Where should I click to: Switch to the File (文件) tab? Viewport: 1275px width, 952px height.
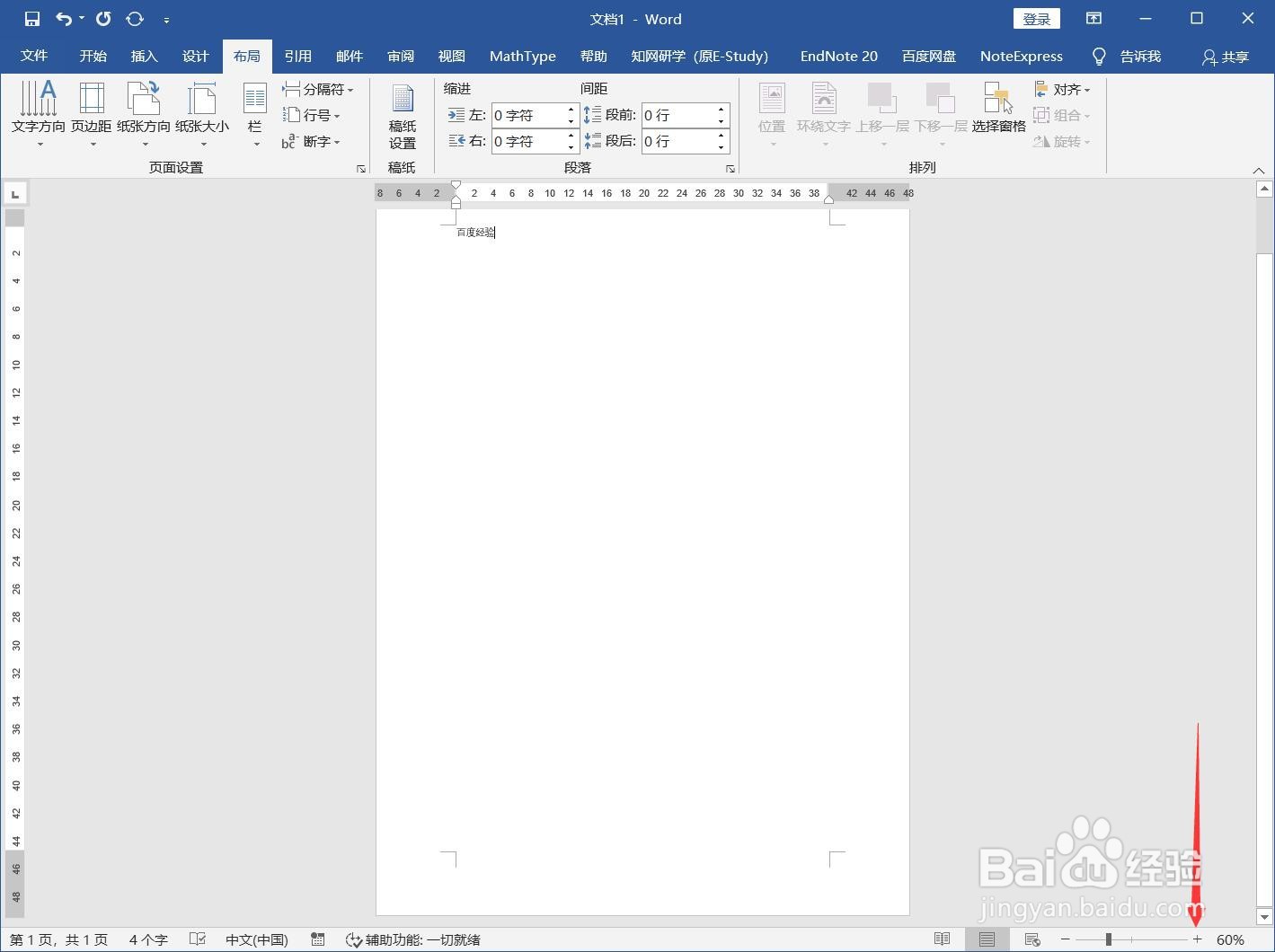[34, 56]
